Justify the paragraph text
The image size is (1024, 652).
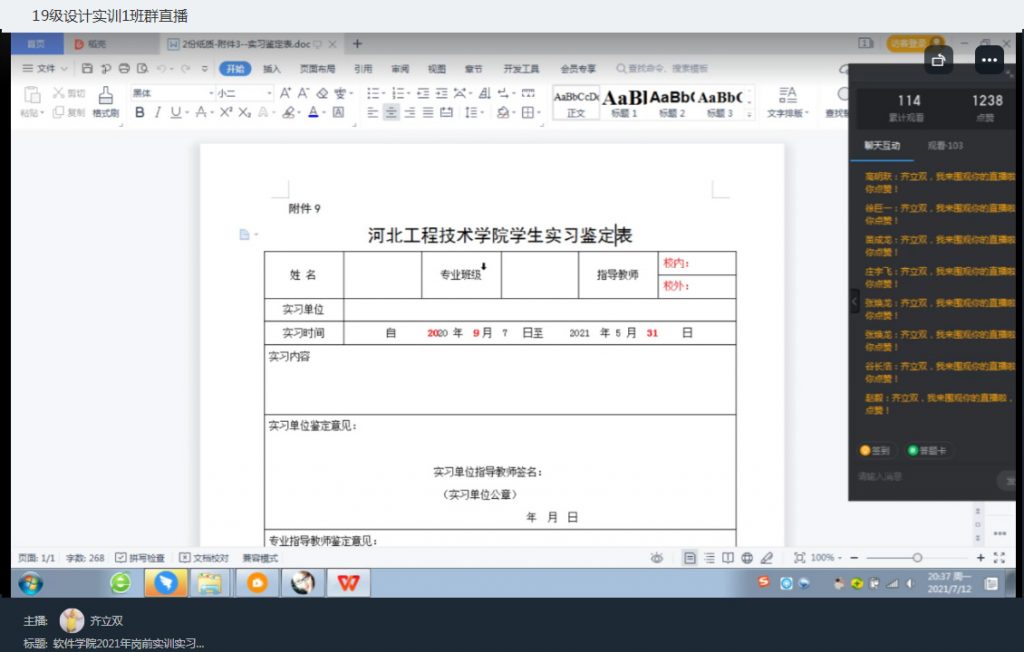pos(428,112)
